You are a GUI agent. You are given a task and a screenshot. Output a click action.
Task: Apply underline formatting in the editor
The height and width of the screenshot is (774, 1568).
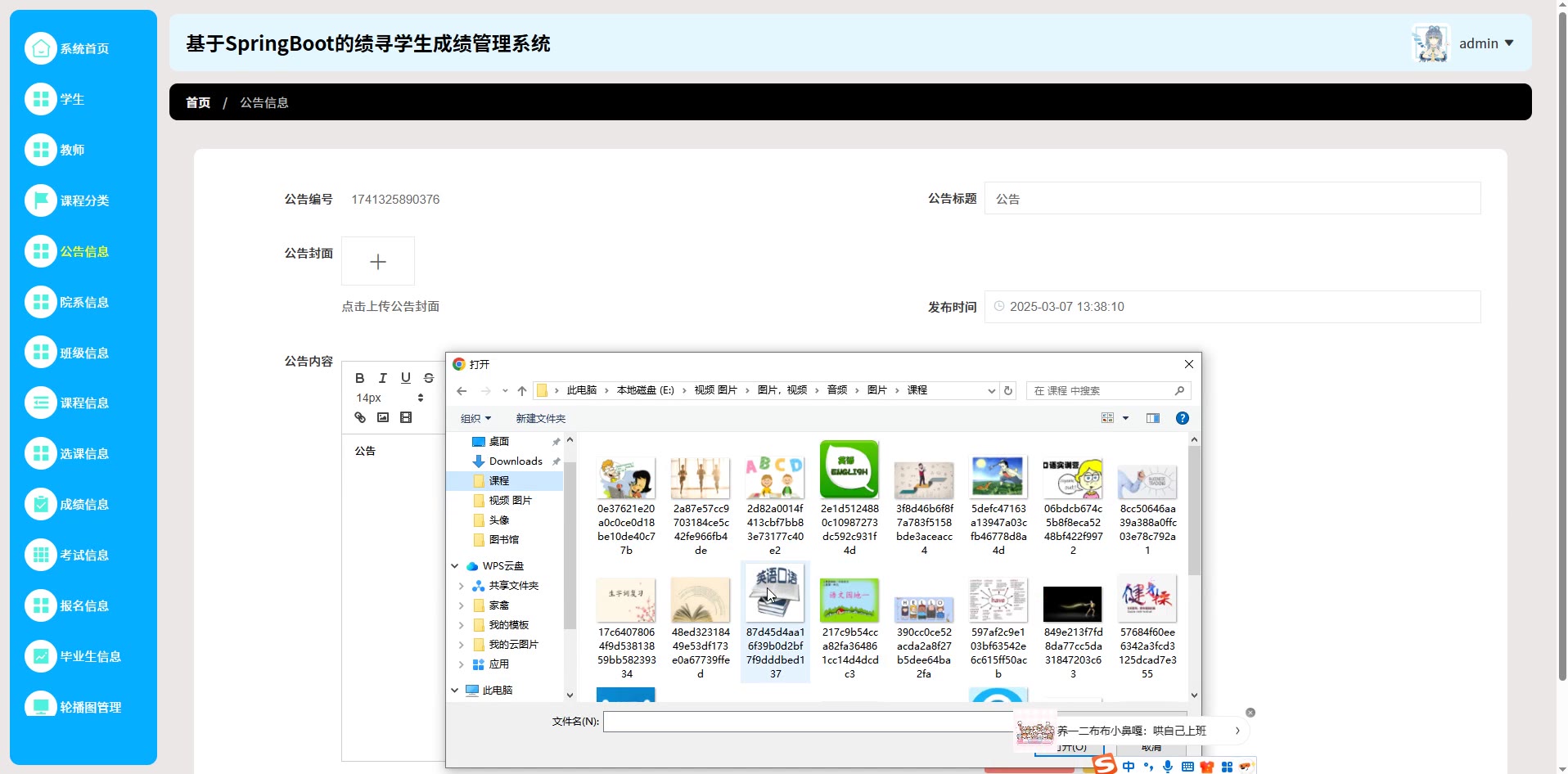tap(405, 378)
